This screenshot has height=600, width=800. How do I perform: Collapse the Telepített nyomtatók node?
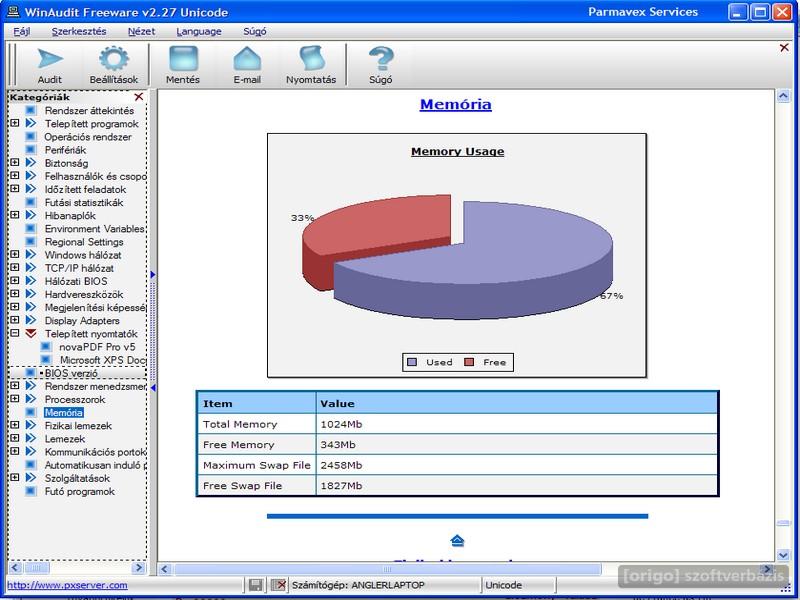pyautogui.click(x=15, y=334)
